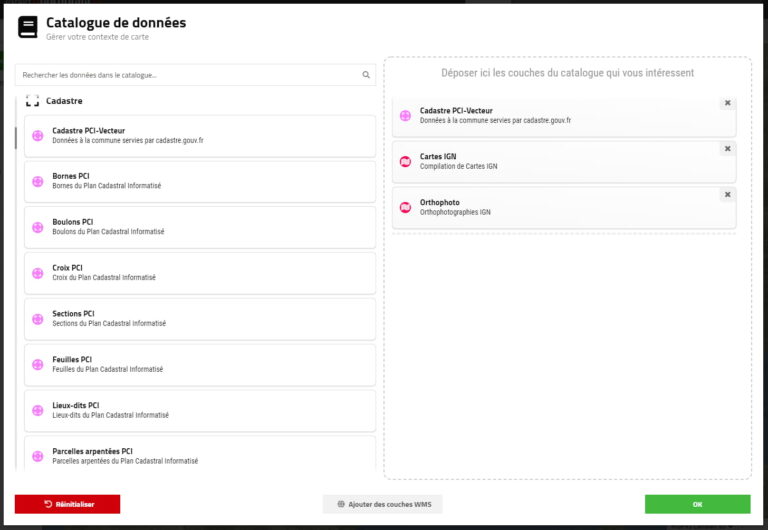Click the catalogue book icon in header

(x=28, y=27)
